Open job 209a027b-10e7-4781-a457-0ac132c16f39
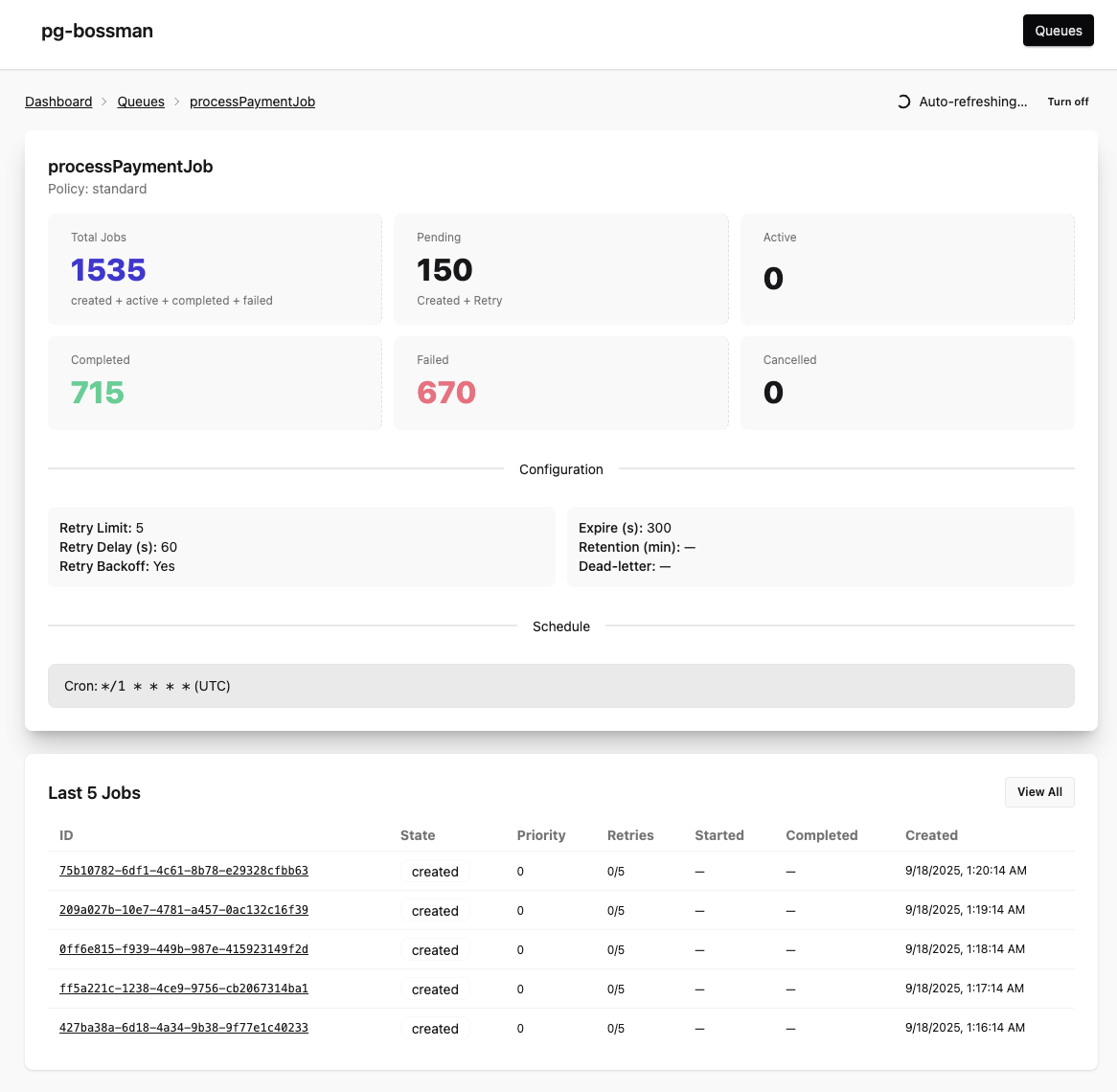Viewport: 1117px width, 1092px height. (184, 910)
